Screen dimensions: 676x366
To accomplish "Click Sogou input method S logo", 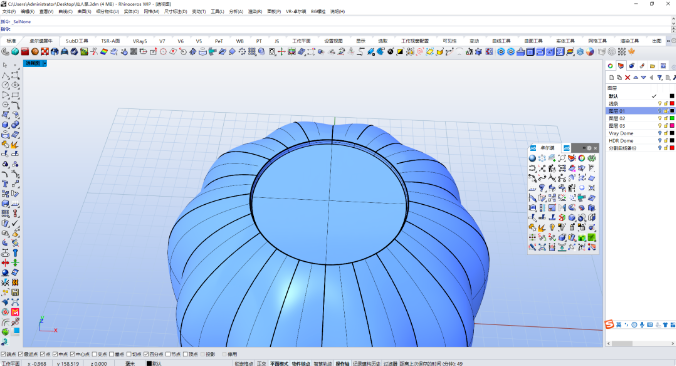I will click(x=609, y=324).
